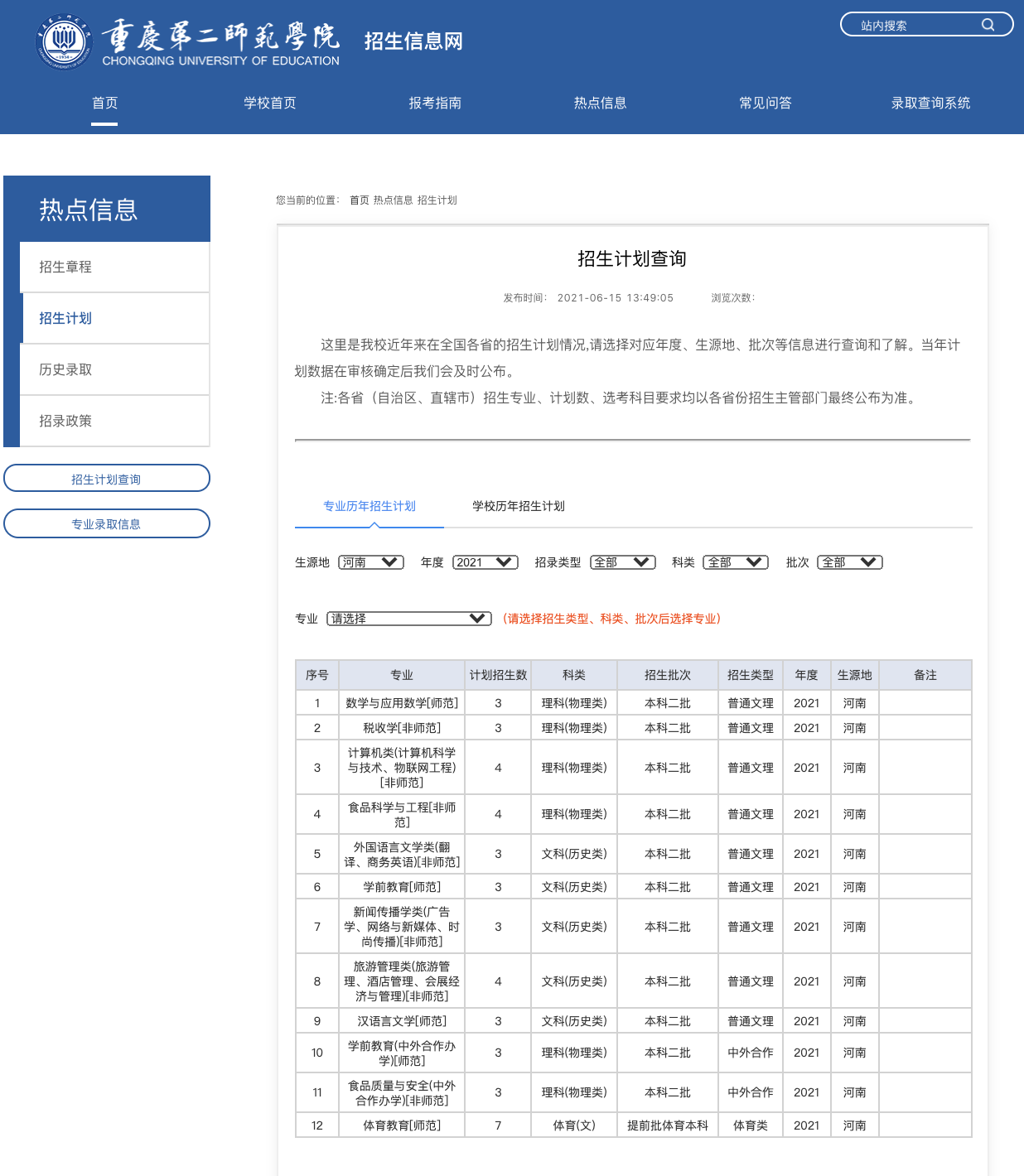
Task: Click the 招生计划查询 button
Action: (106, 479)
